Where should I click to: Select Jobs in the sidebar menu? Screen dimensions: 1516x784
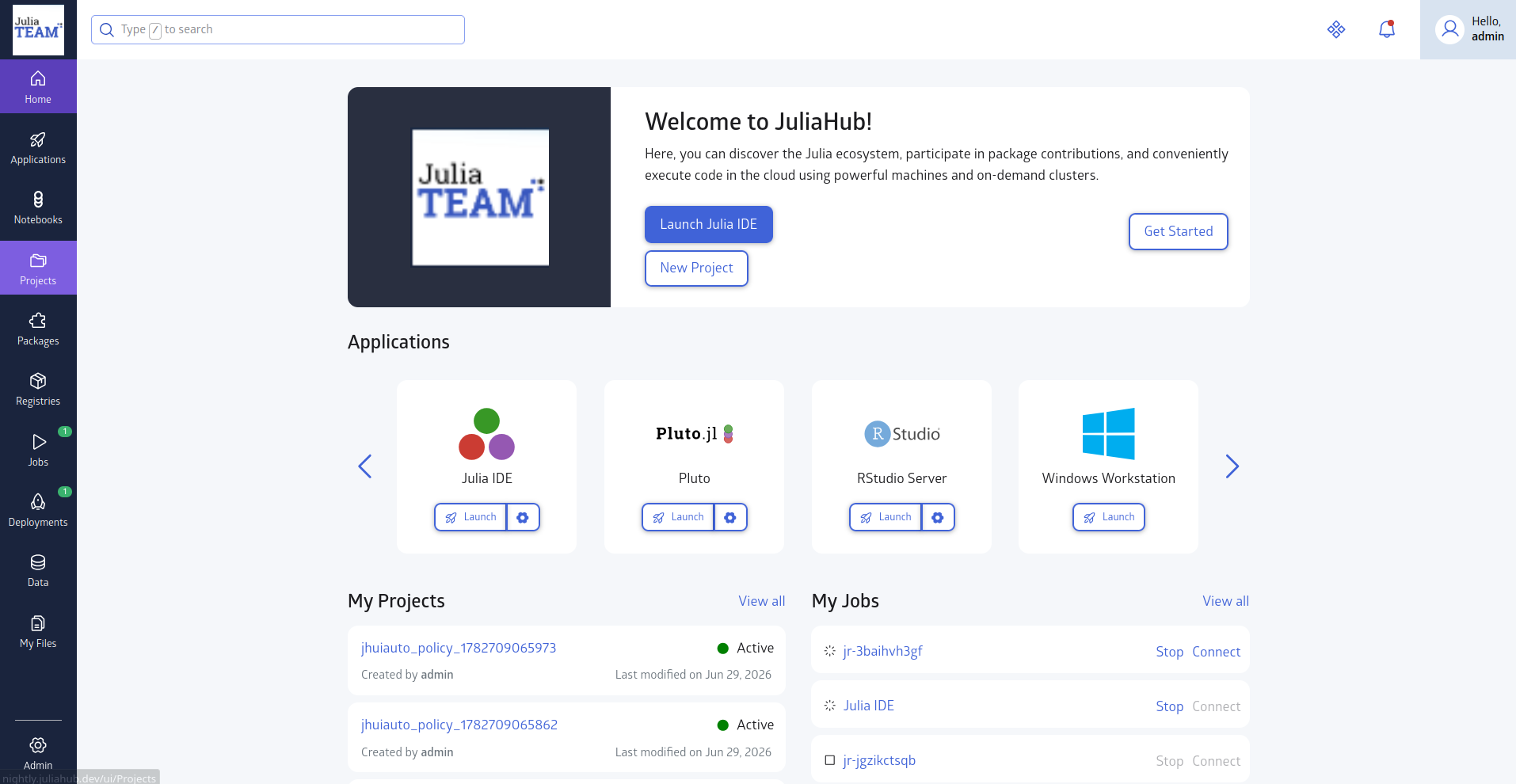click(x=38, y=451)
